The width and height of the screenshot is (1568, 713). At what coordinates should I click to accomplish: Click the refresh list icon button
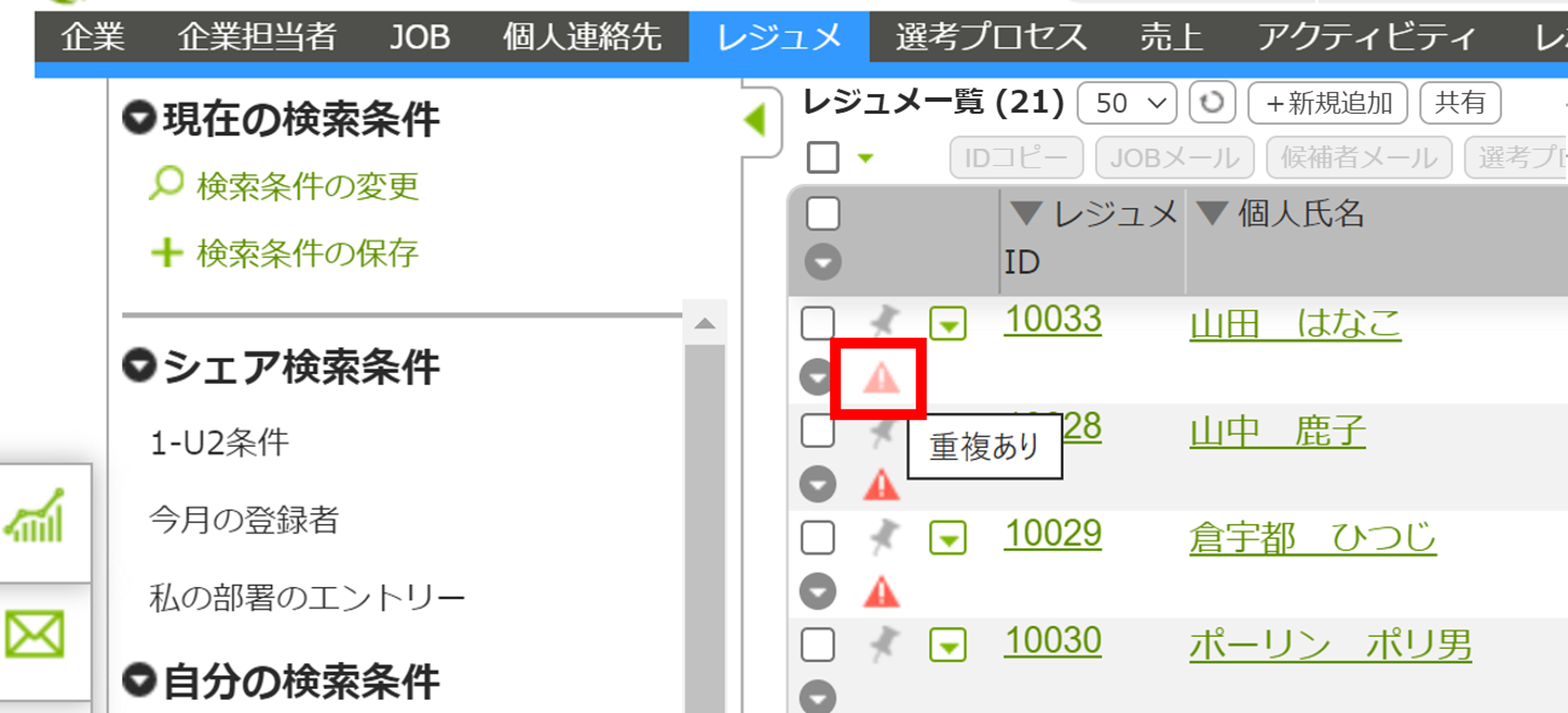[x=1212, y=102]
